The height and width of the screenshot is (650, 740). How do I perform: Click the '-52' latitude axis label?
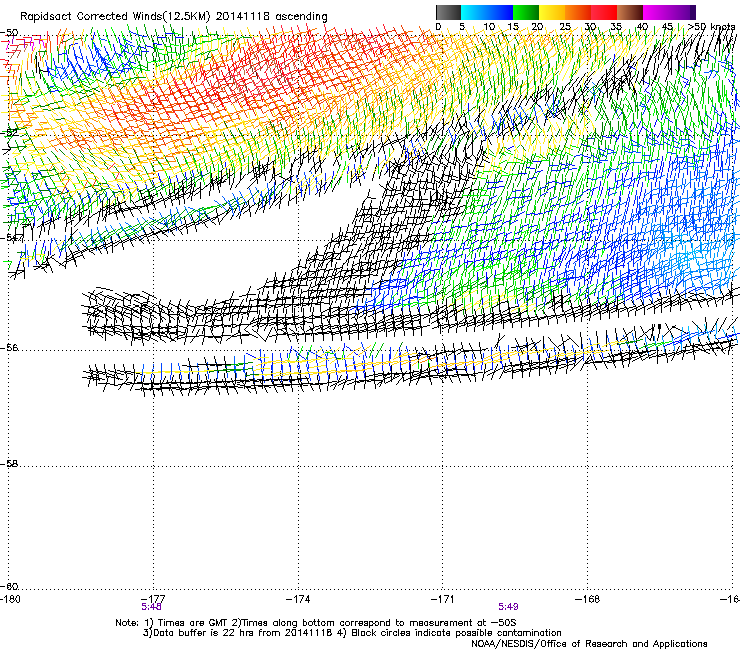pos(9,133)
